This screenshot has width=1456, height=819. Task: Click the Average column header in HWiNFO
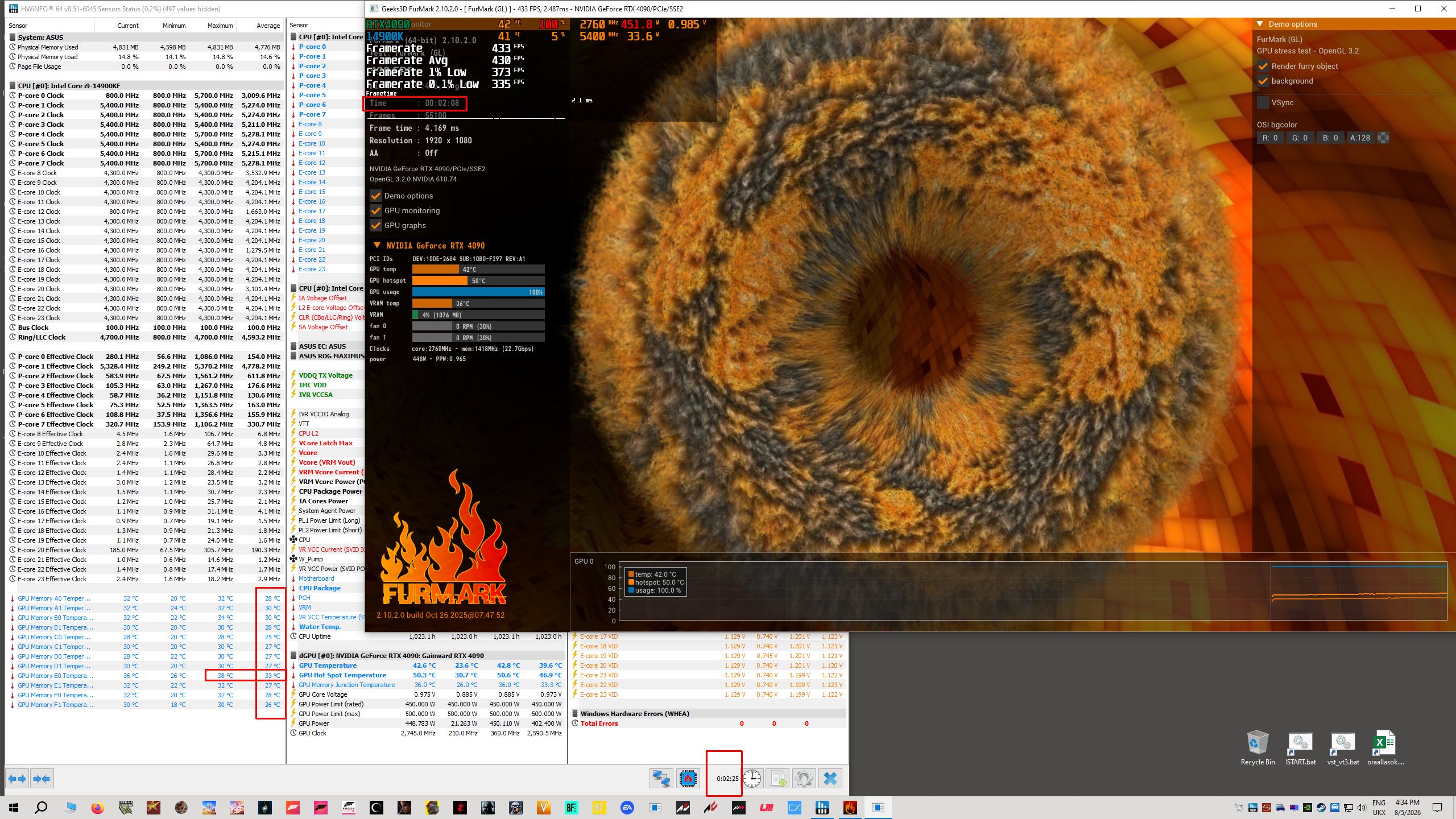tap(259, 26)
